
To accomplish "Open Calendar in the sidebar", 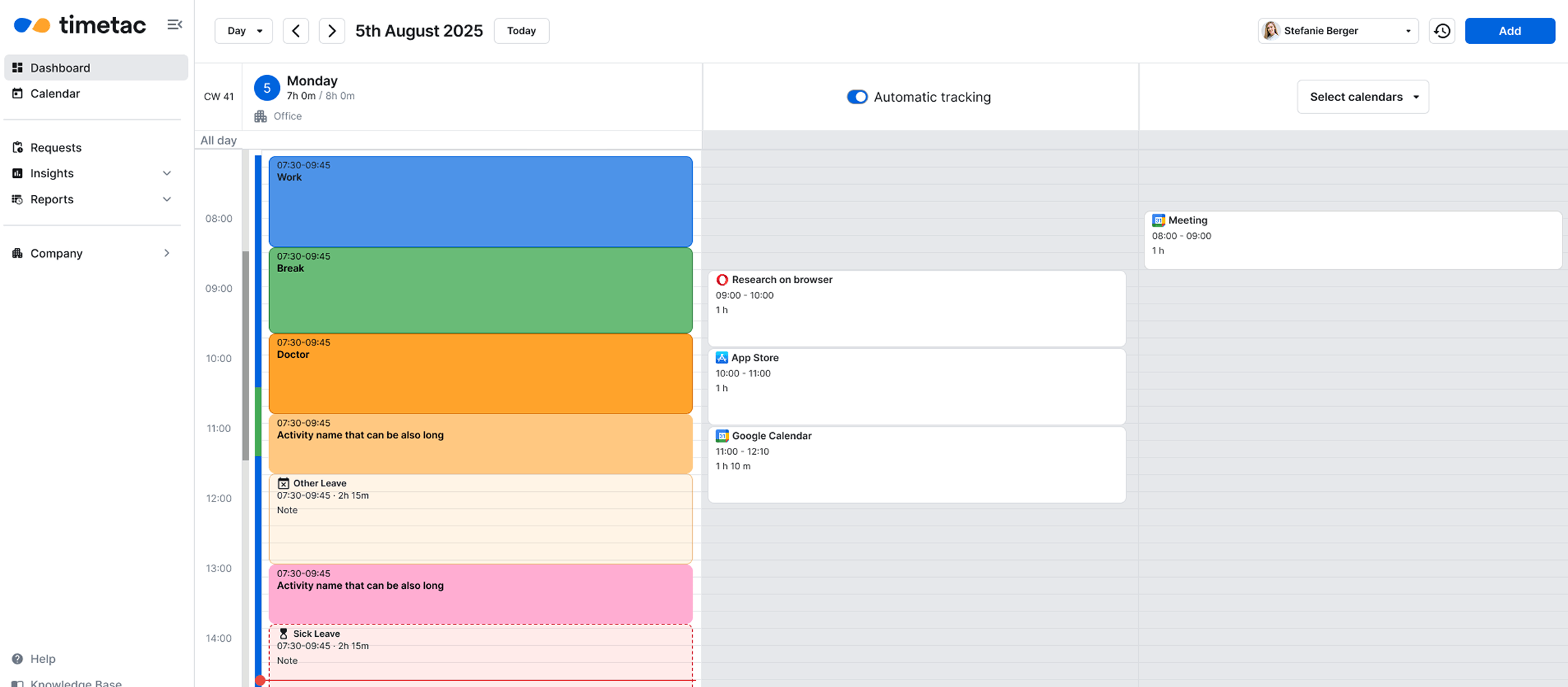I will coord(55,93).
